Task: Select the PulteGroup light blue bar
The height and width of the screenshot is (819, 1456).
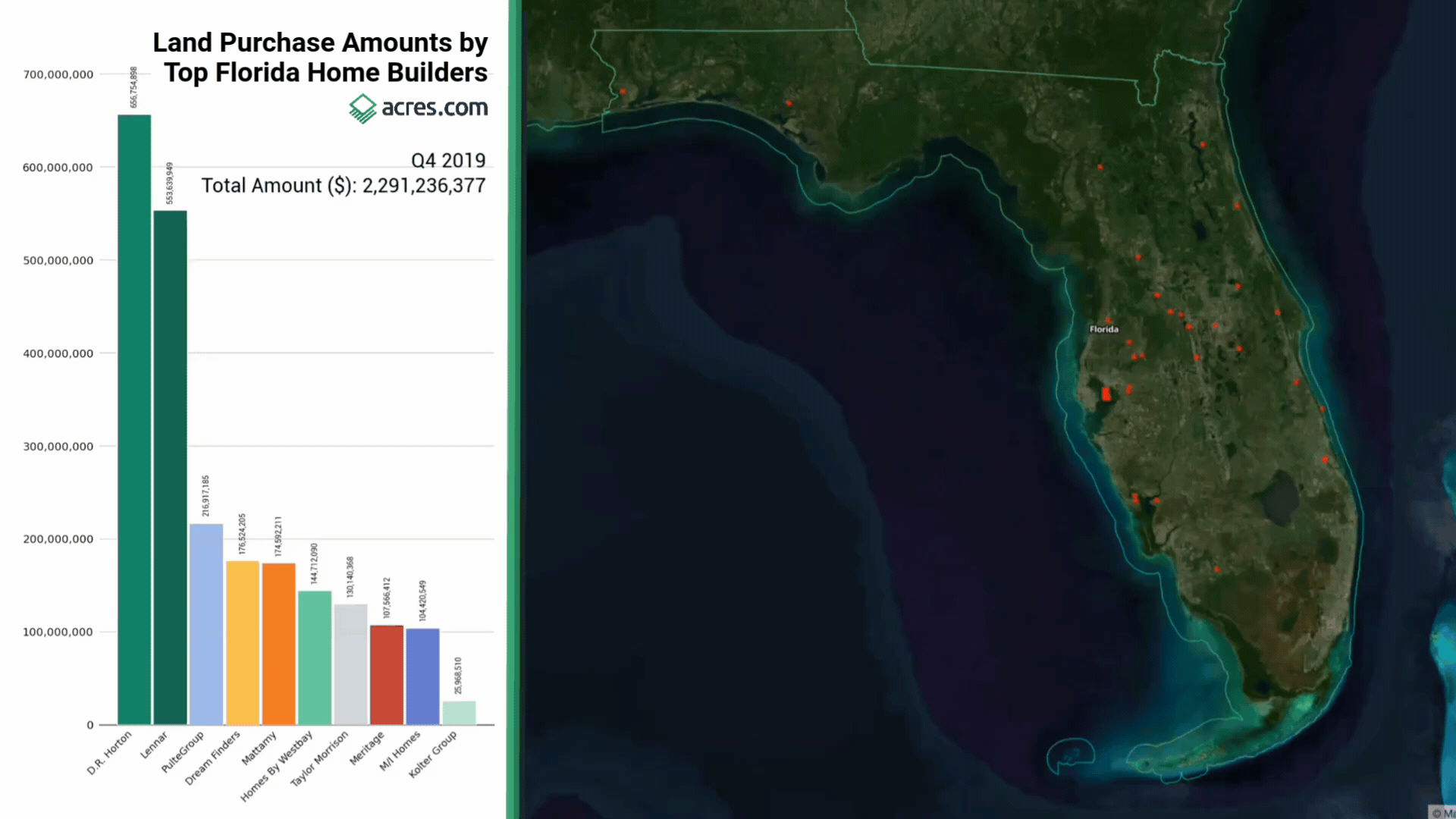Action: (x=206, y=624)
